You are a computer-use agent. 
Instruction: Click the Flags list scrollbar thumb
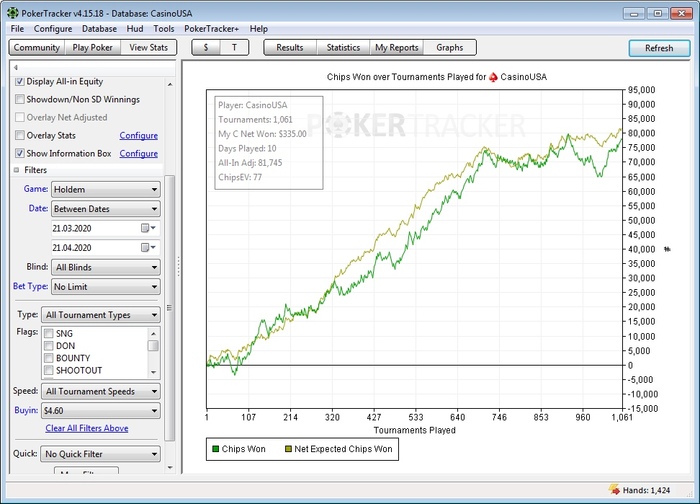pos(153,345)
